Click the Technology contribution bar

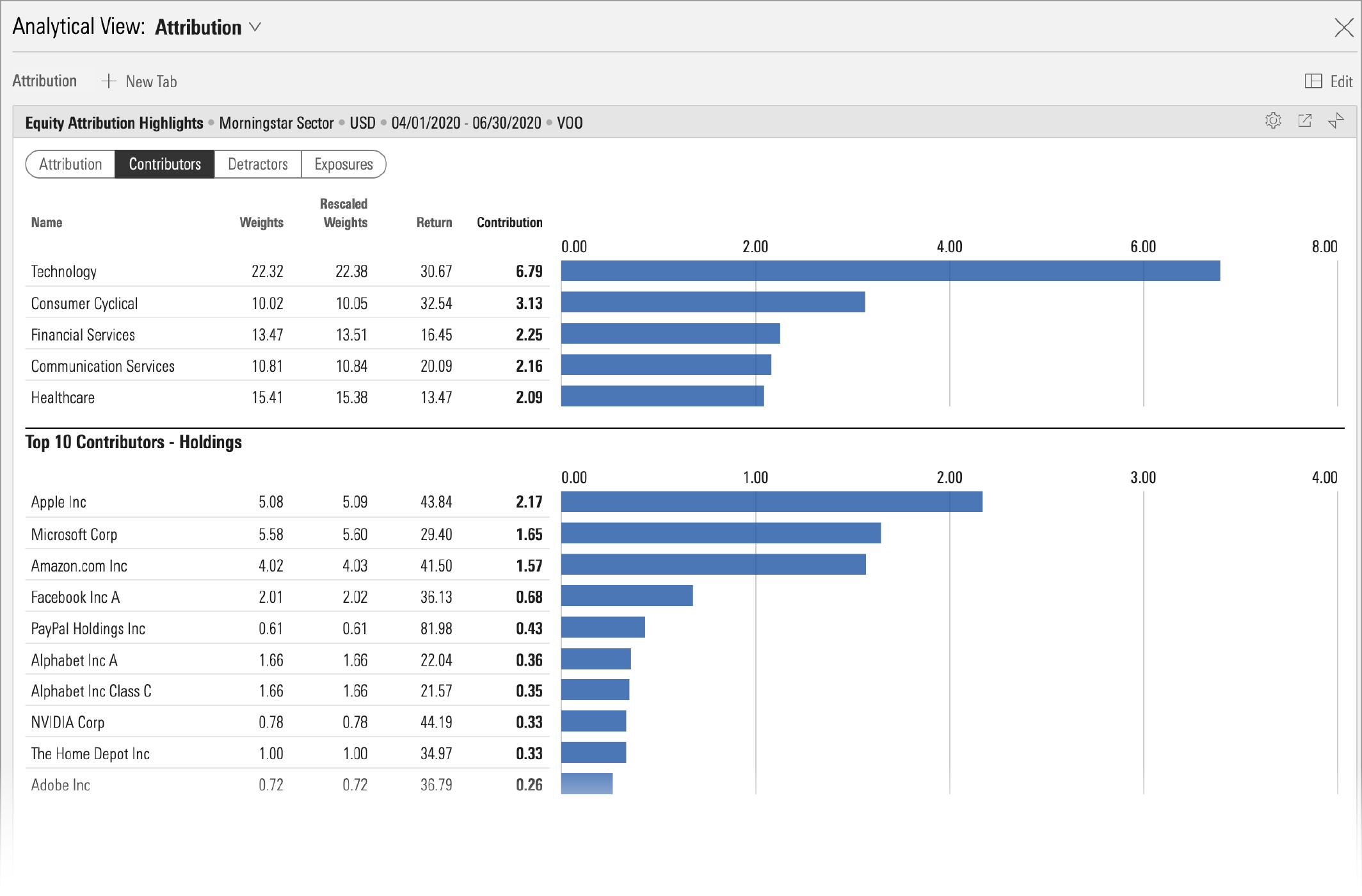[x=890, y=271]
